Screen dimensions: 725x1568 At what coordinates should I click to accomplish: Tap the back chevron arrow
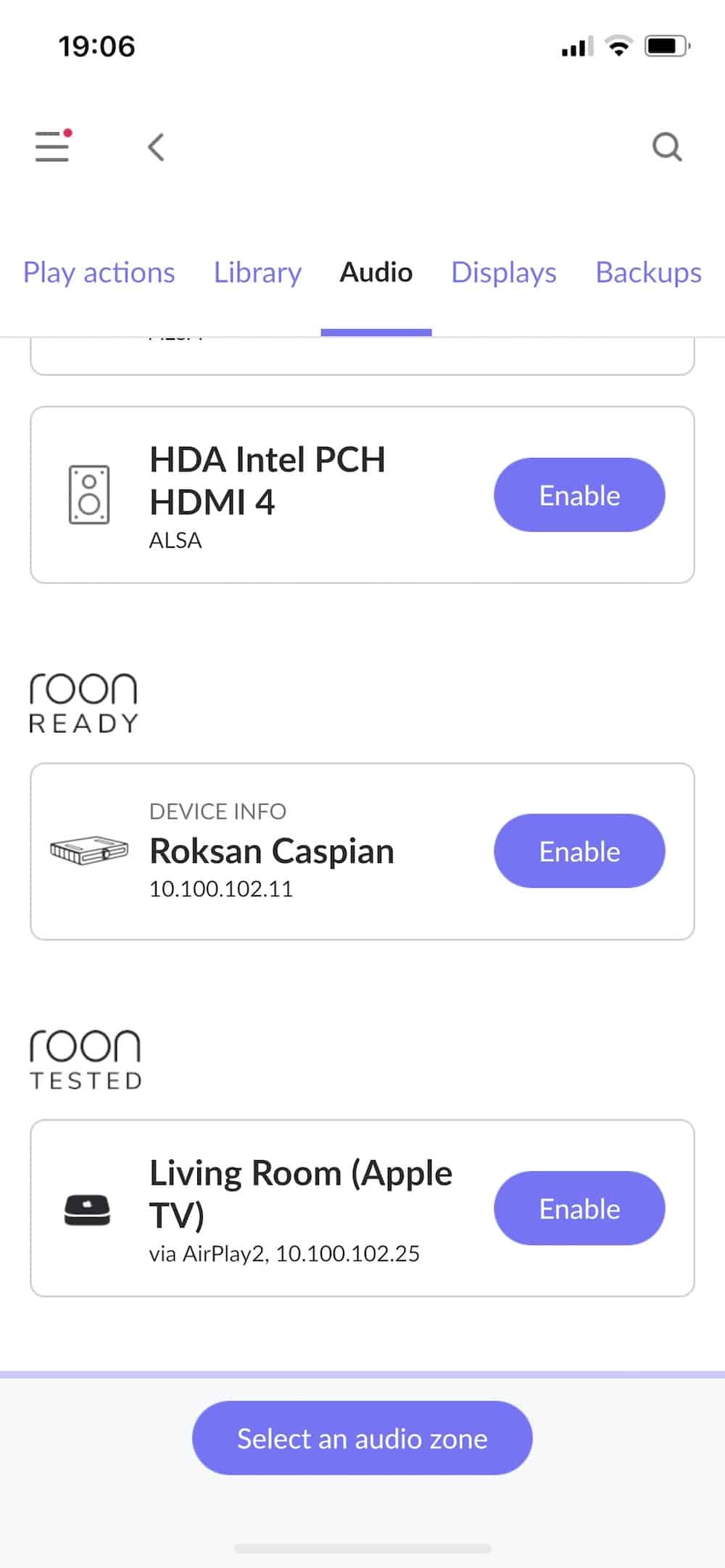156,147
